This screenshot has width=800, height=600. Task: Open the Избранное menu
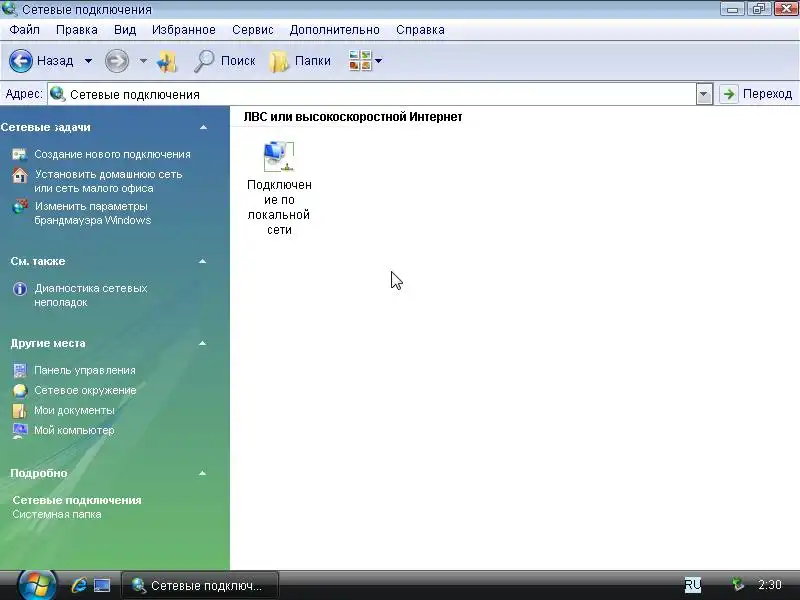click(184, 30)
